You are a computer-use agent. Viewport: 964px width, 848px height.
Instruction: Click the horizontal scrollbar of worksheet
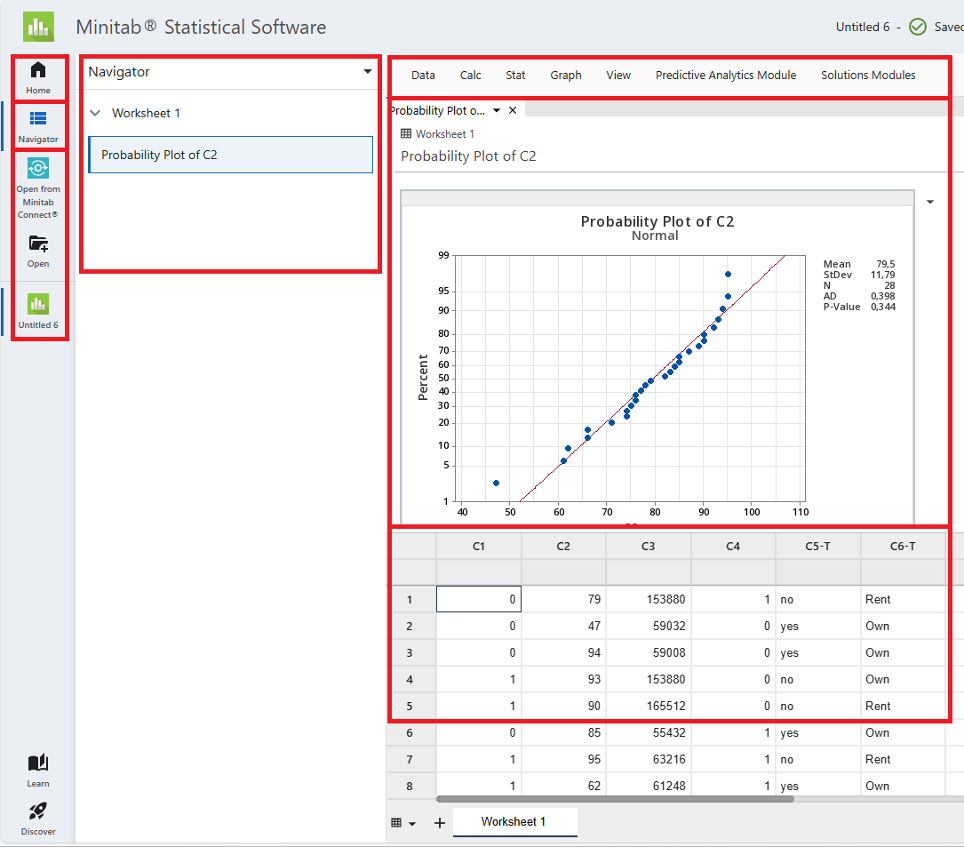(x=614, y=799)
